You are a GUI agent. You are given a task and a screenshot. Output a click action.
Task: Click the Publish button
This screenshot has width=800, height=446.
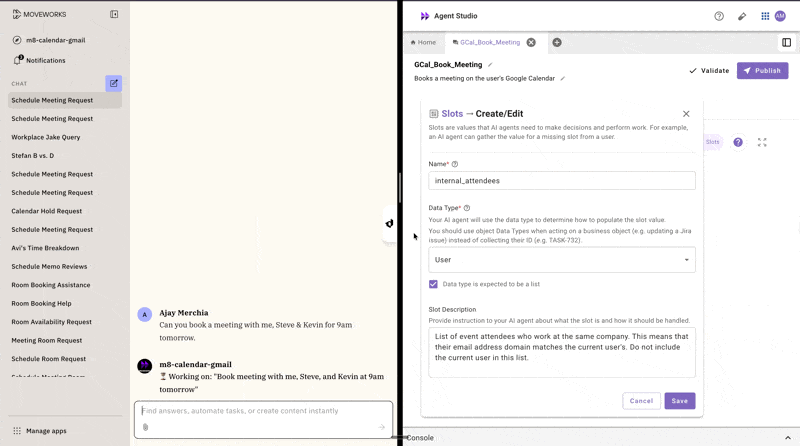pos(762,70)
